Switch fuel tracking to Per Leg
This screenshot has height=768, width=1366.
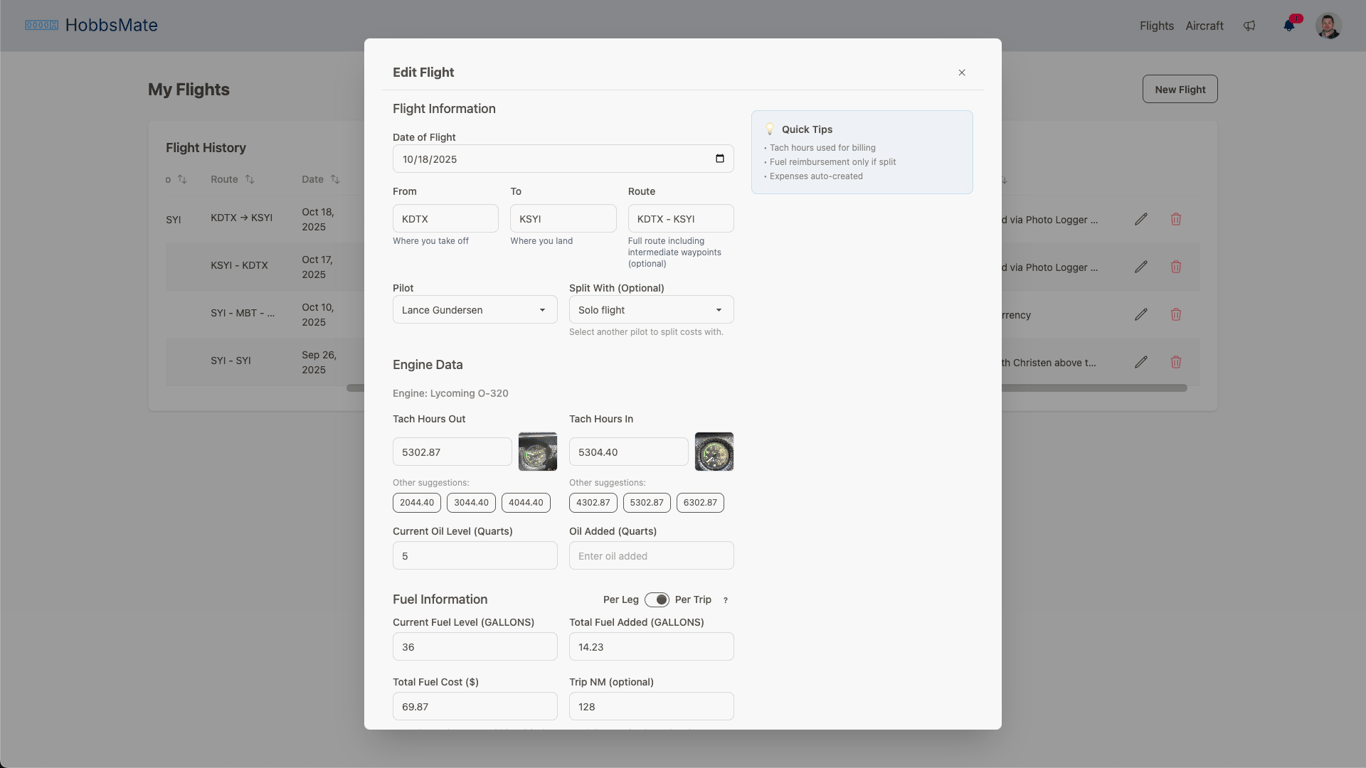pos(657,598)
